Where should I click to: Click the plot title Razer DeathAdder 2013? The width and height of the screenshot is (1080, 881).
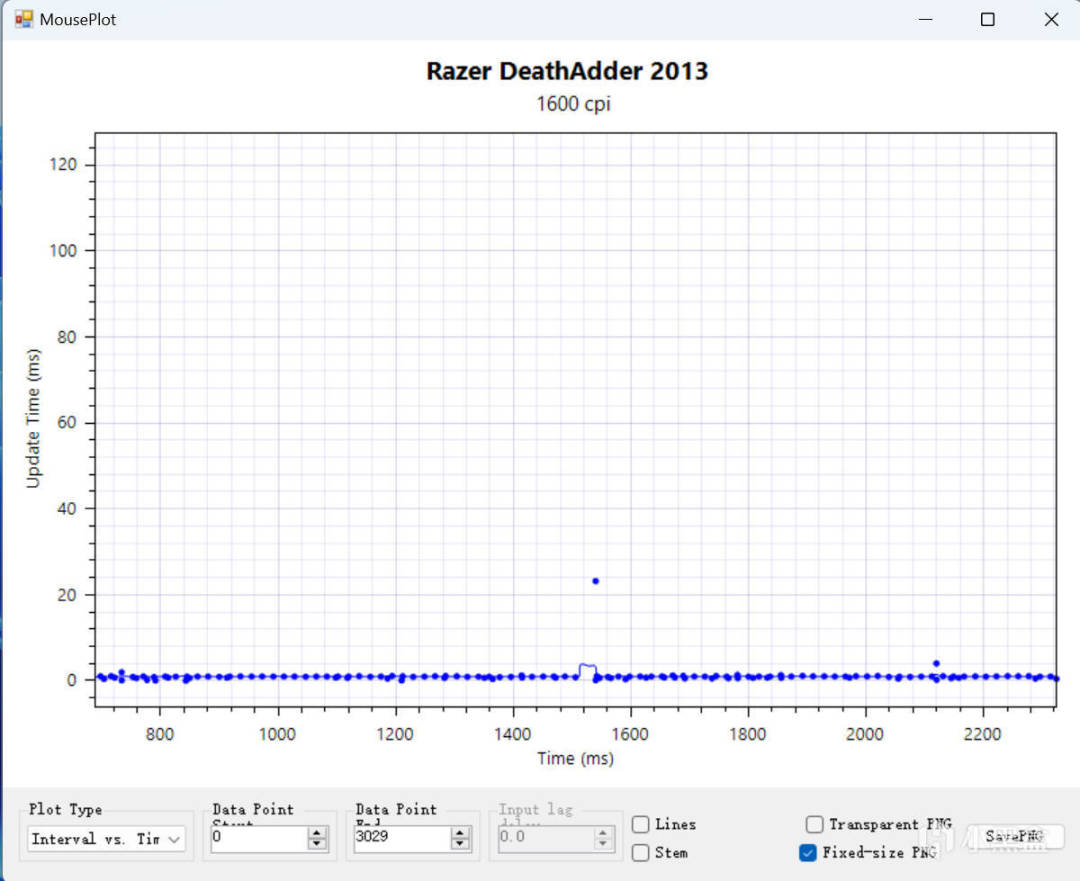click(567, 71)
